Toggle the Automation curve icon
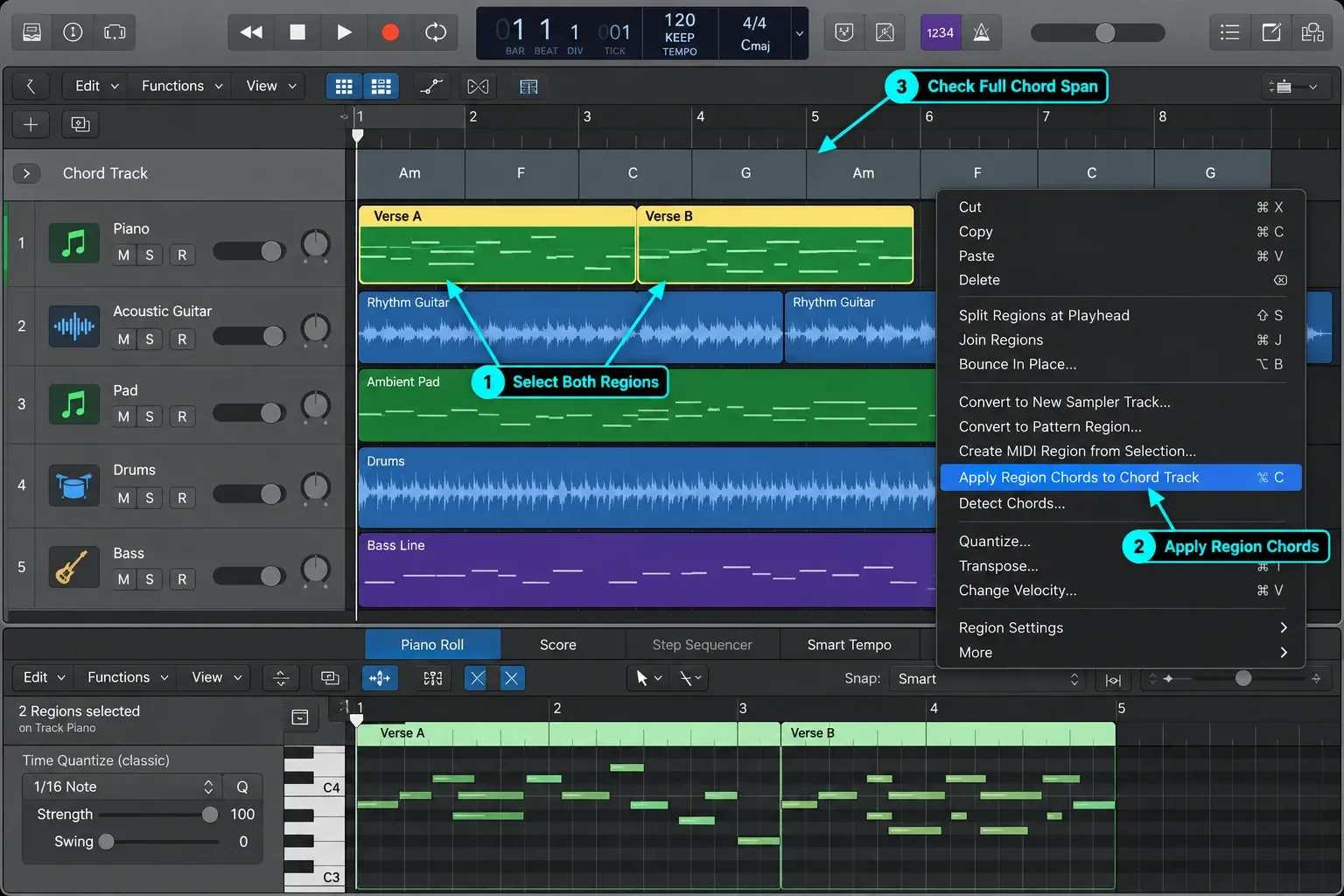Image resolution: width=1344 pixels, height=896 pixels. (431, 86)
